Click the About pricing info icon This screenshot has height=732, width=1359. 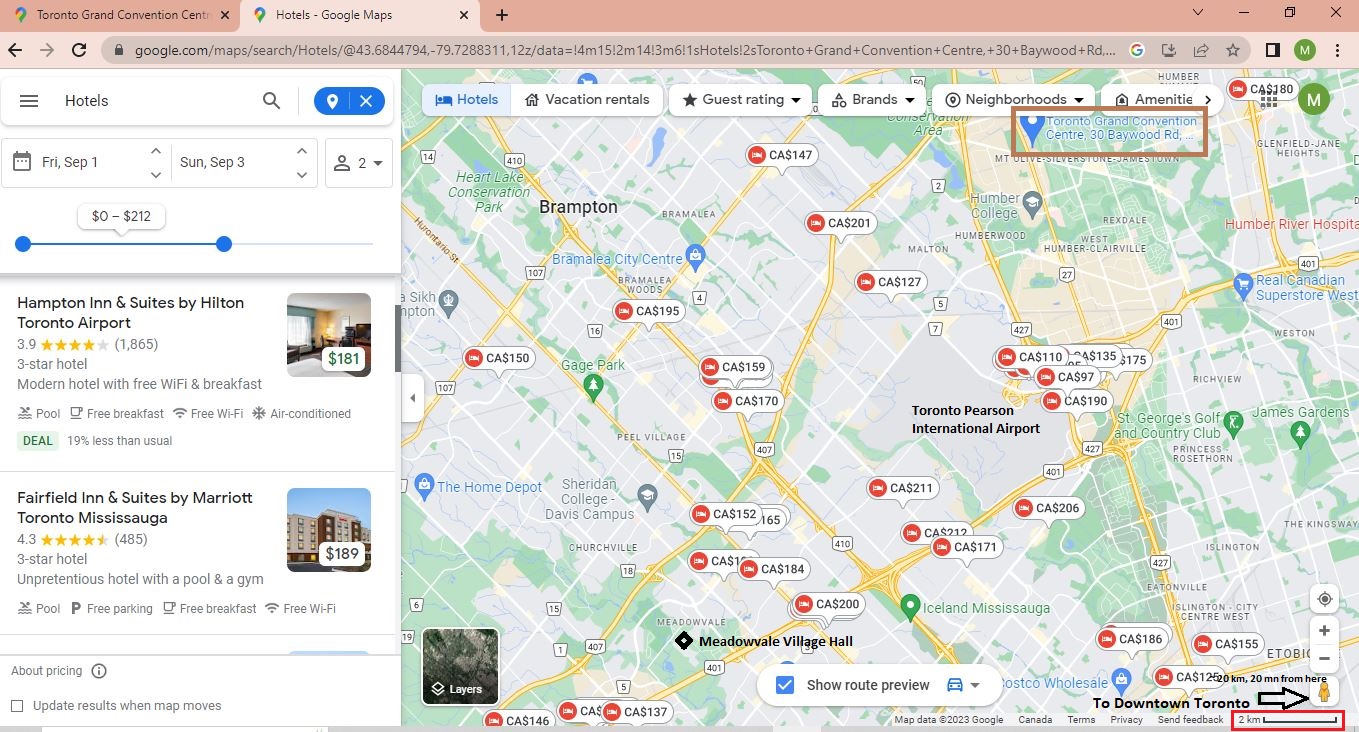point(99,671)
